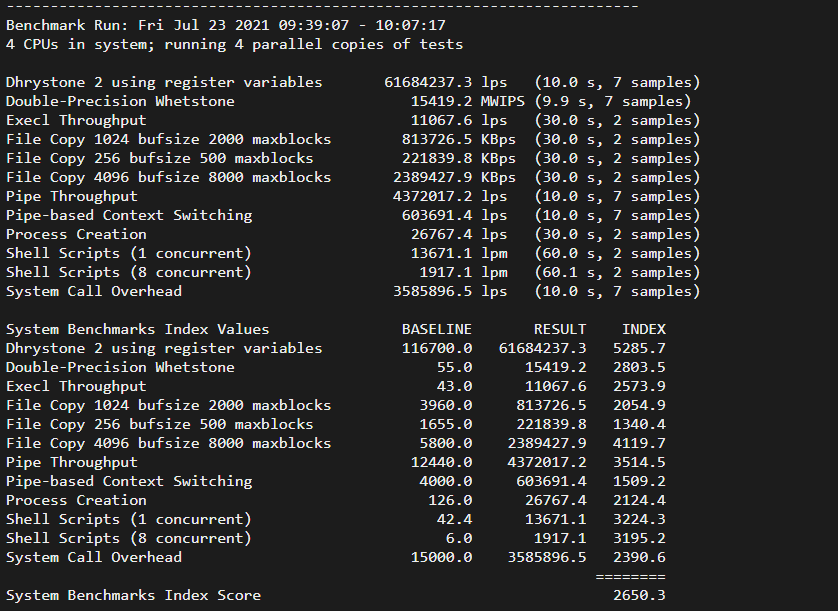Click the 813726.5 KBps file copy value

tap(459, 140)
